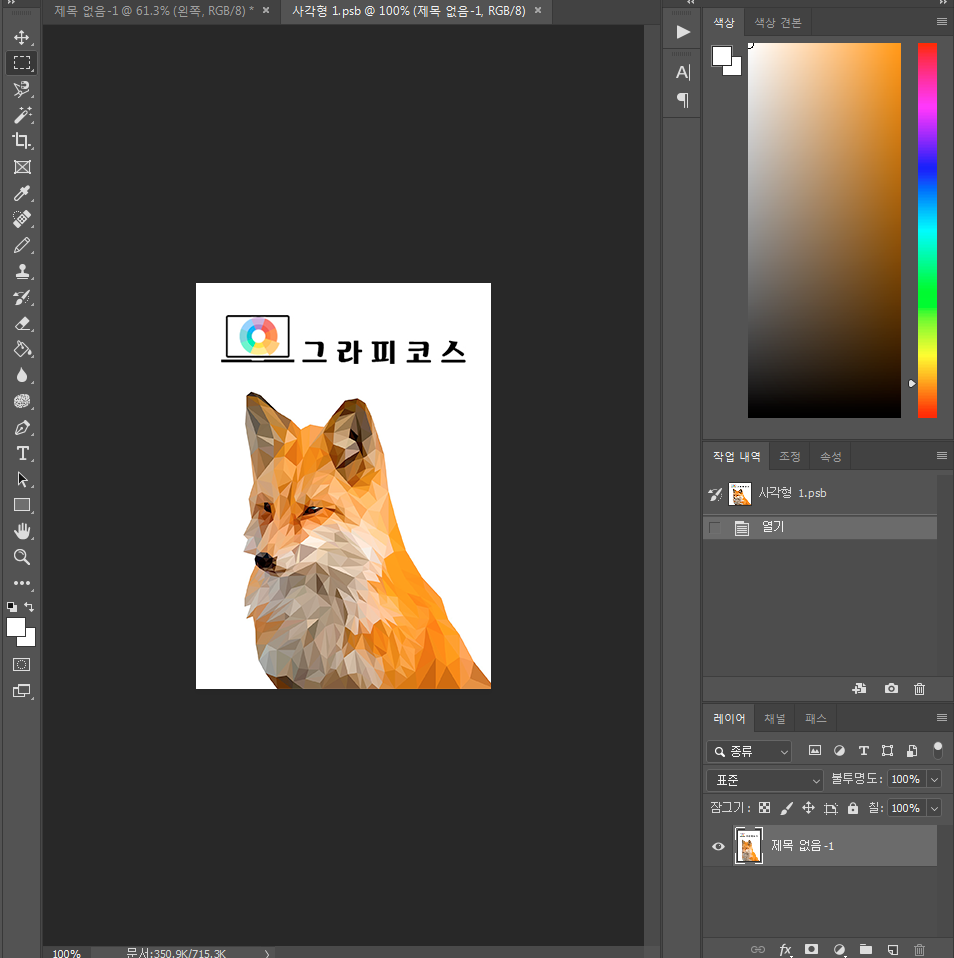
Task: Select the Rectangular Marquee tool
Action: click(22, 63)
